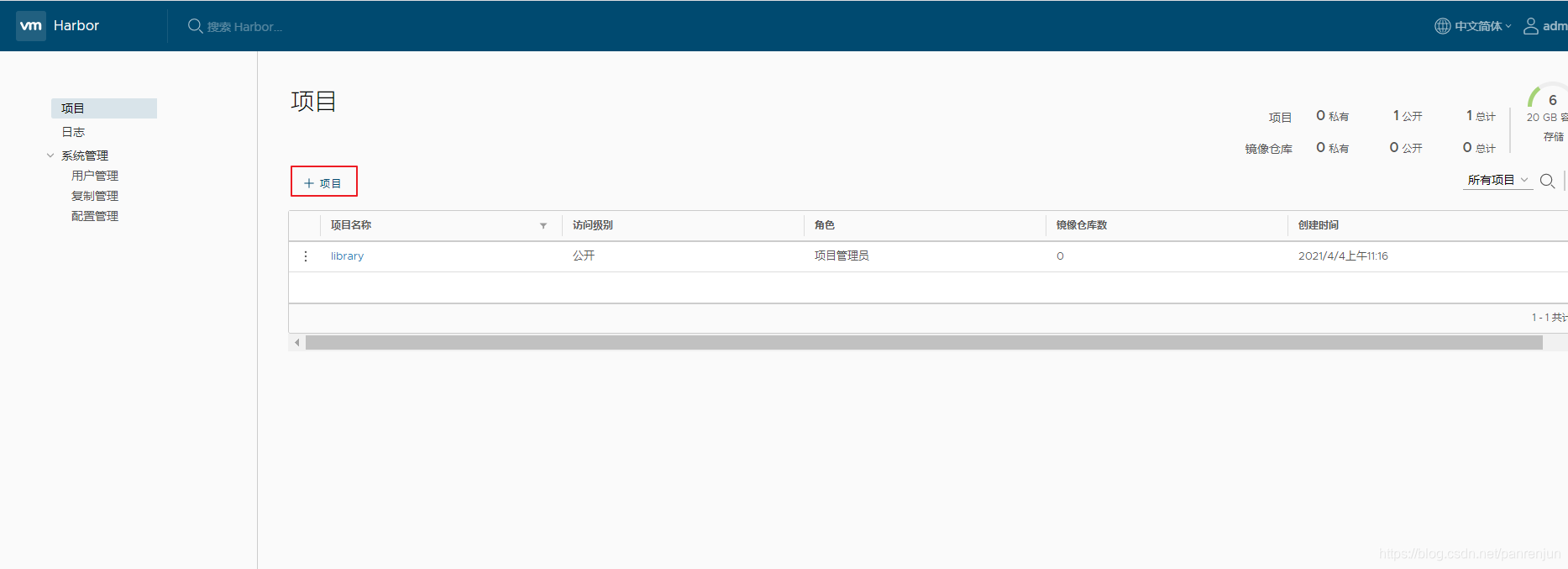Open the 中文简体 language dropdown

pos(1482,26)
